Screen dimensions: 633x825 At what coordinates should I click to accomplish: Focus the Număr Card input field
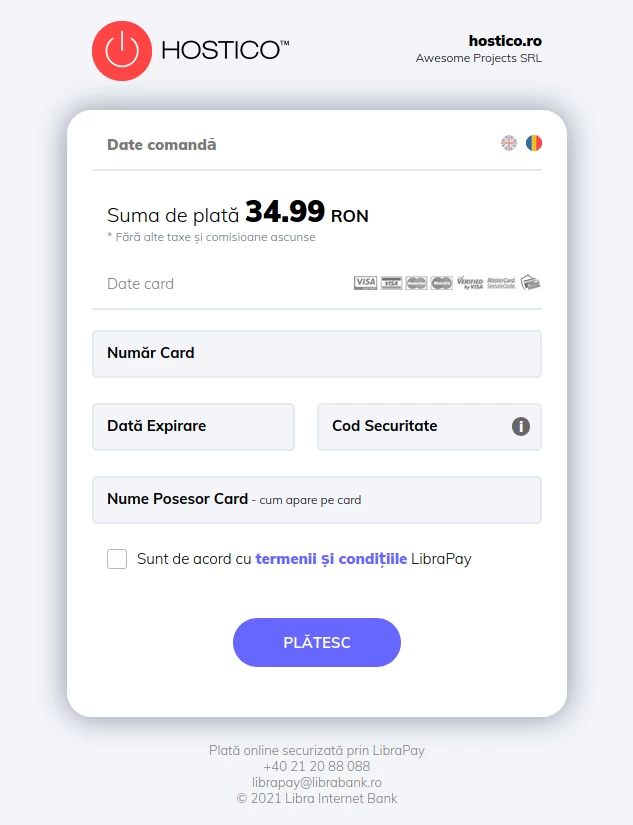click(x=317, y=354)
